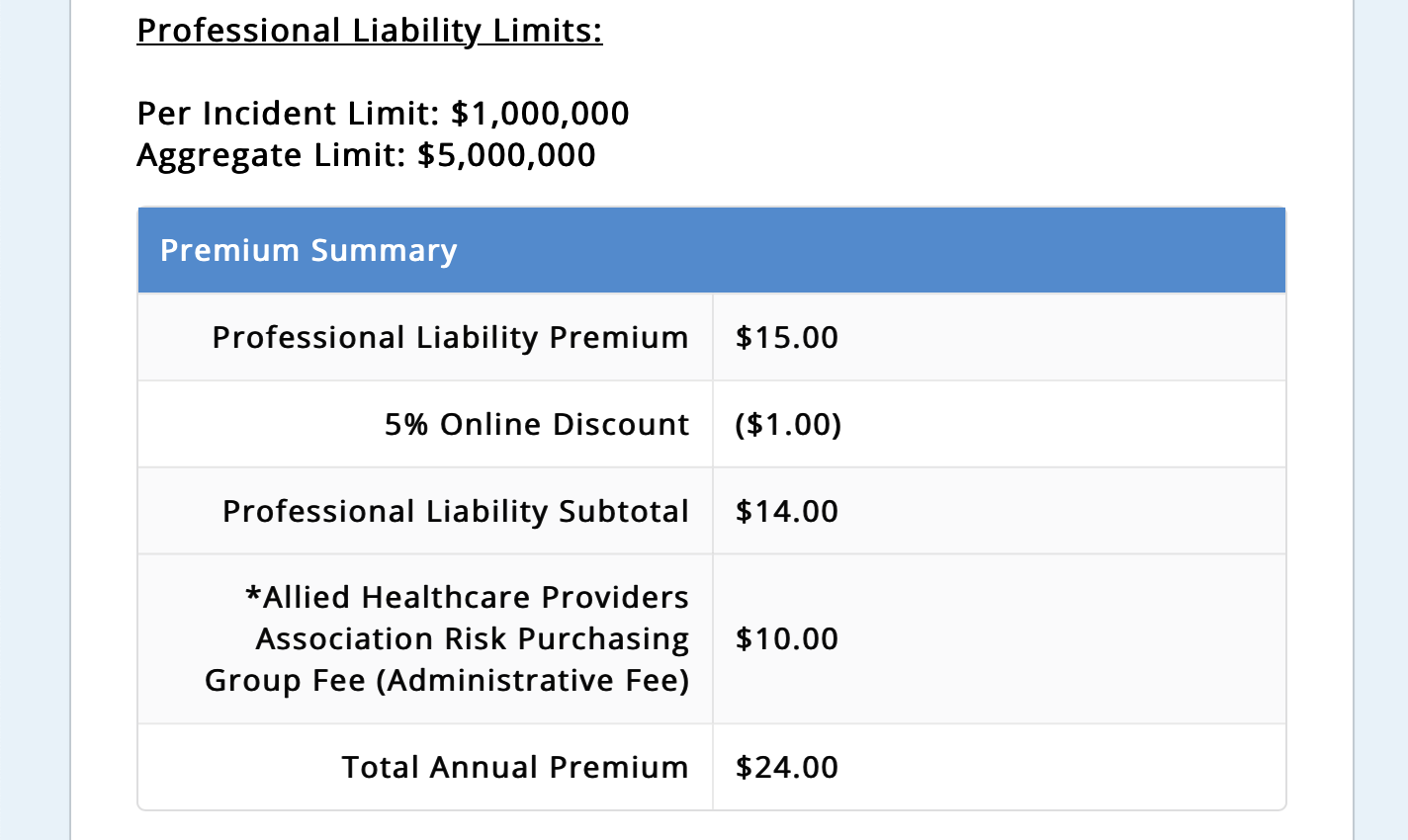Click the $5,000,000 aggregate value
This screenshot has height=840, width=1408.
(x=506, y=155)
